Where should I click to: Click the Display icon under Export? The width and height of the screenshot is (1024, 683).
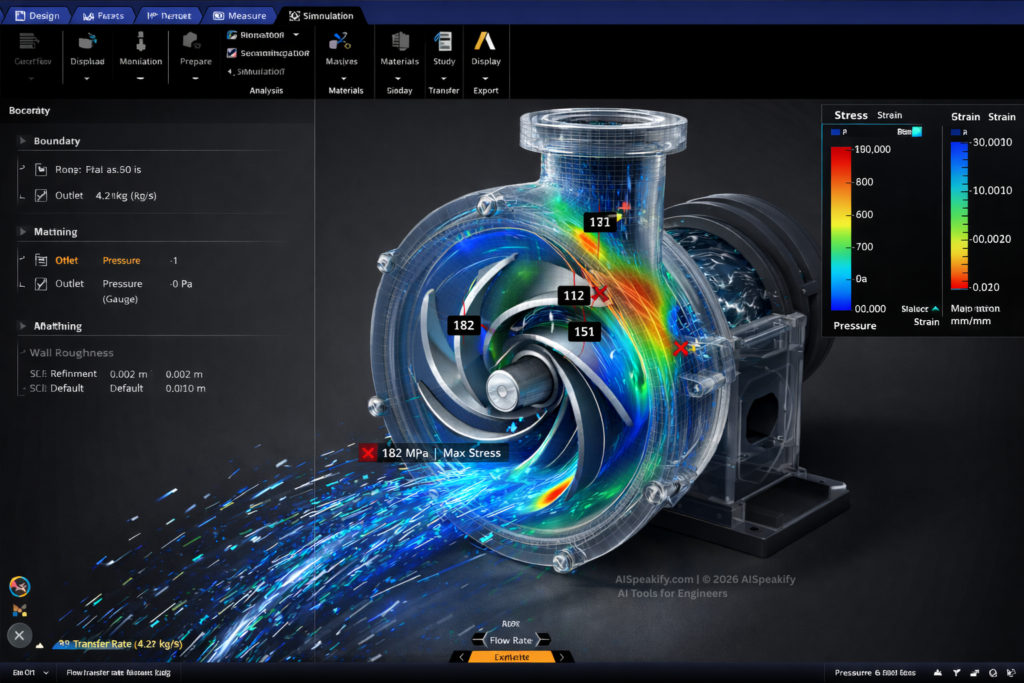(x=485, y=45)
